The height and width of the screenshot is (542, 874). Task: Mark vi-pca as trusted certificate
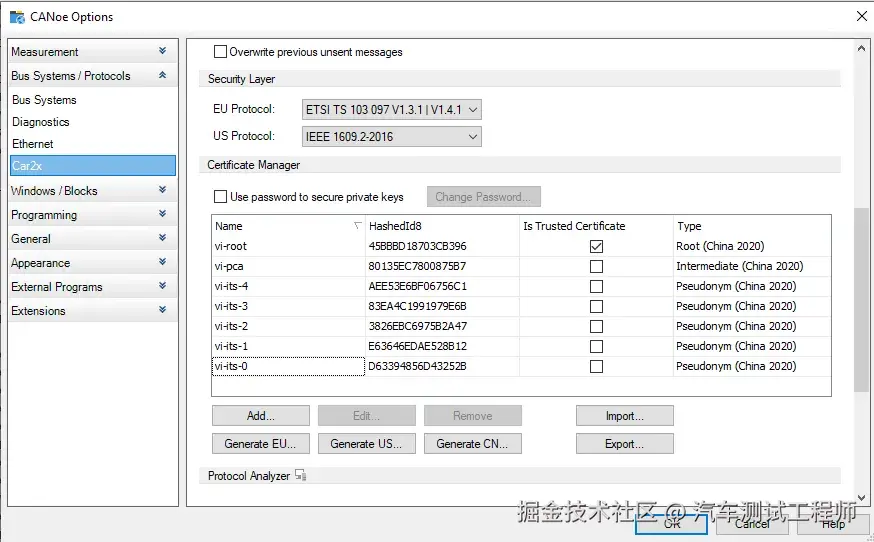tap(596, 267)
